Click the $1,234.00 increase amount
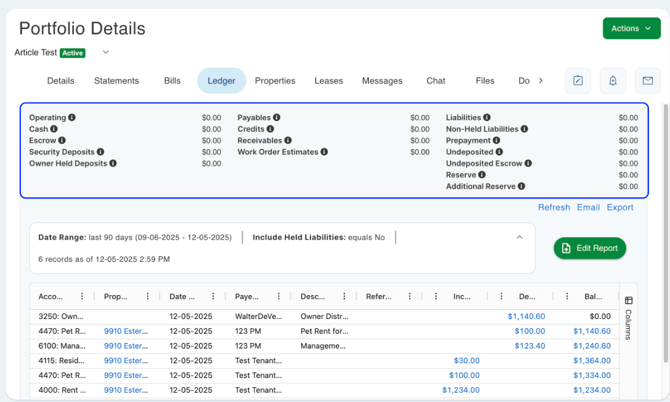 [x=461, y=390]
